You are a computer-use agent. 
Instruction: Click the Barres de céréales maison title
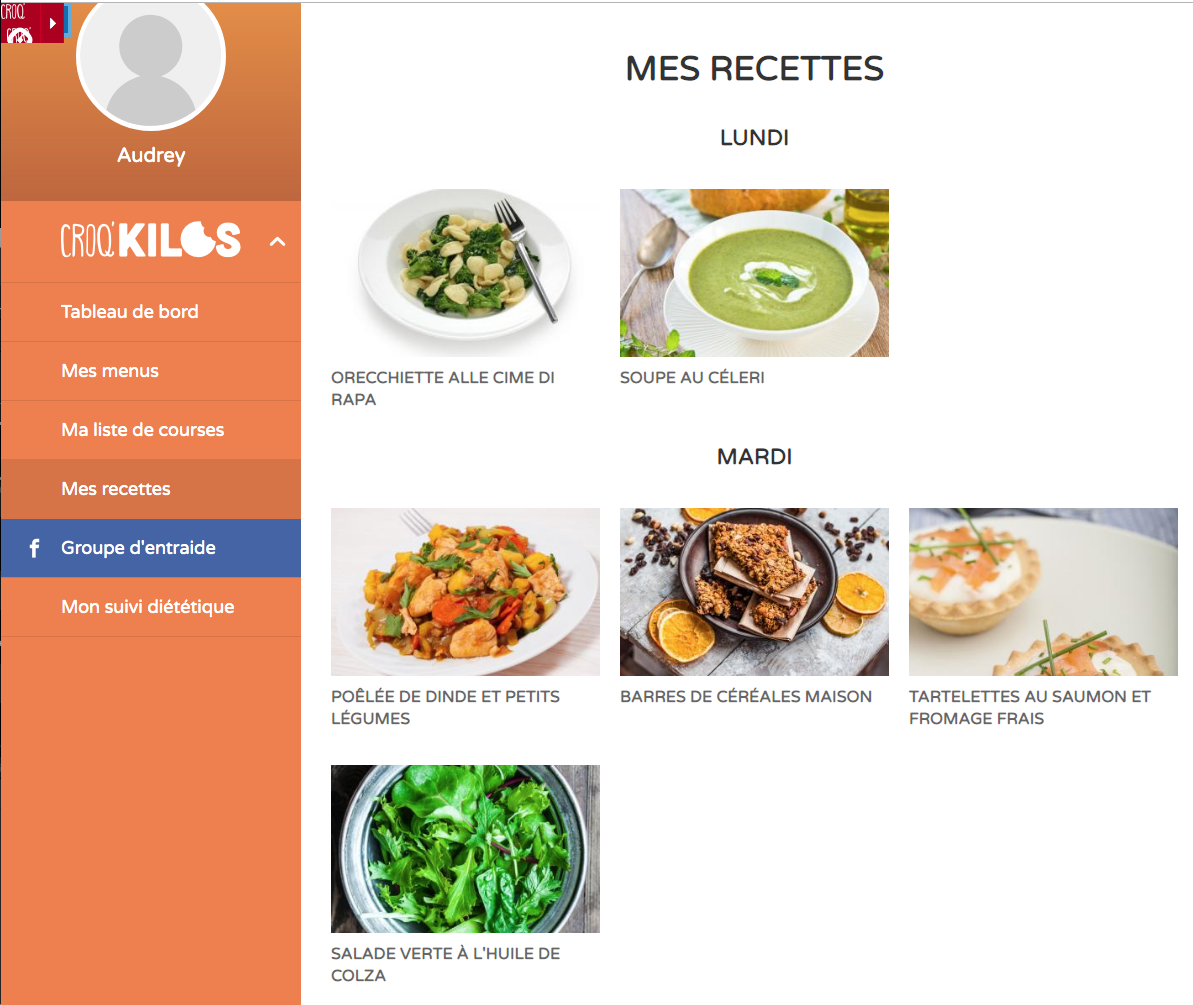tap(746, 697)
